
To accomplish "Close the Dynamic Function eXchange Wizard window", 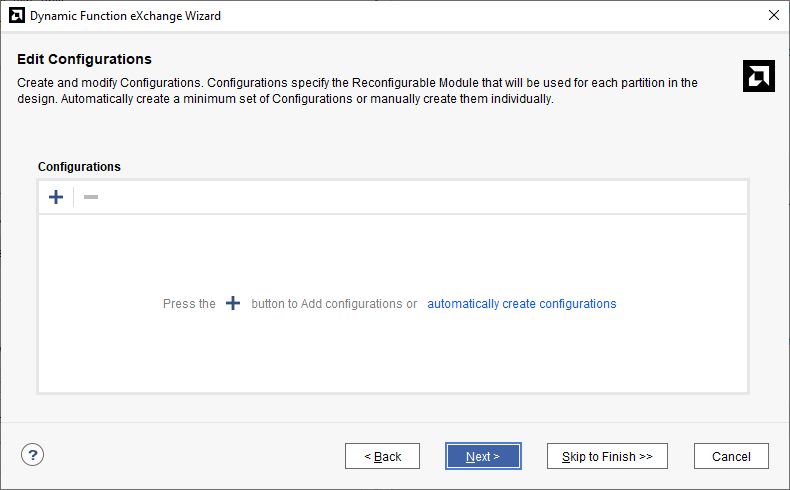I will [773, 16].
